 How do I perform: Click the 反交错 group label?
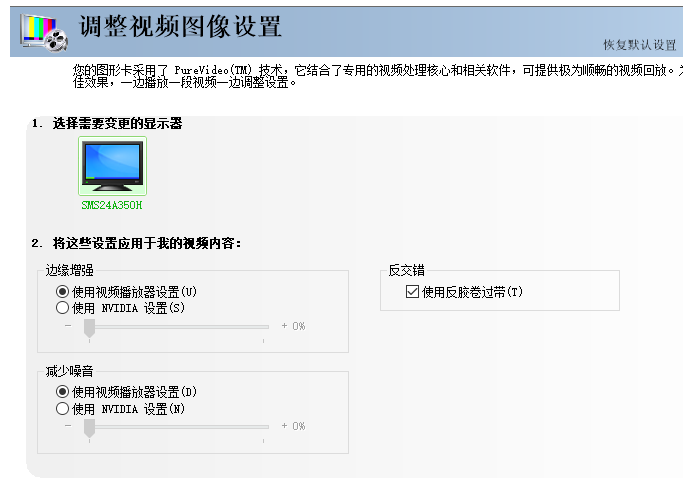(405, 271)
